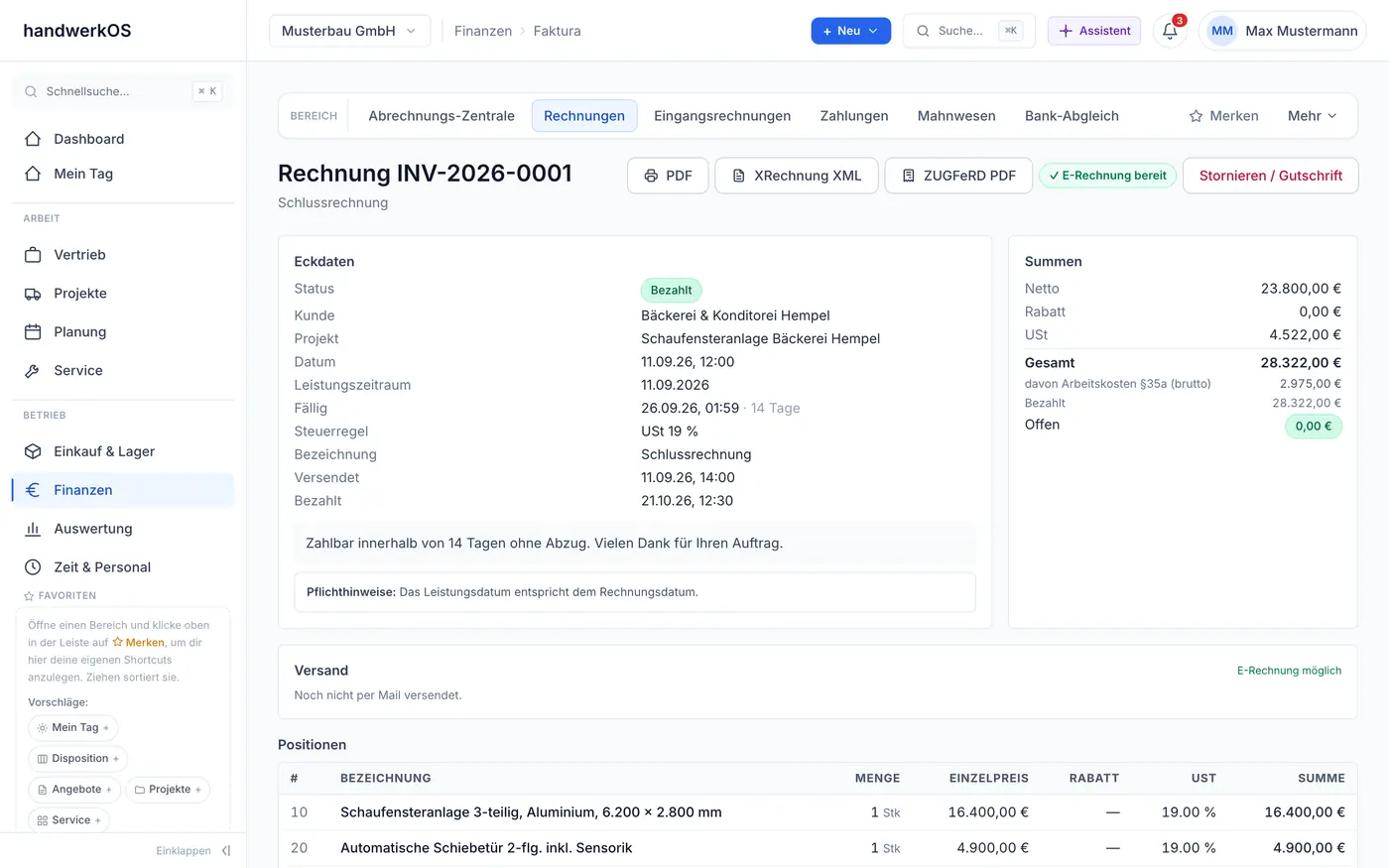The image size is (1389, 868).
Task: Open the notifications bell
Action: 1170,31
